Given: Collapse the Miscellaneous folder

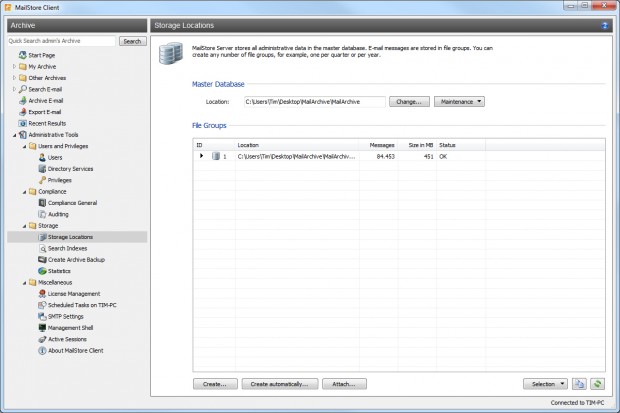Looking at the screenshot, I should 25,283.
